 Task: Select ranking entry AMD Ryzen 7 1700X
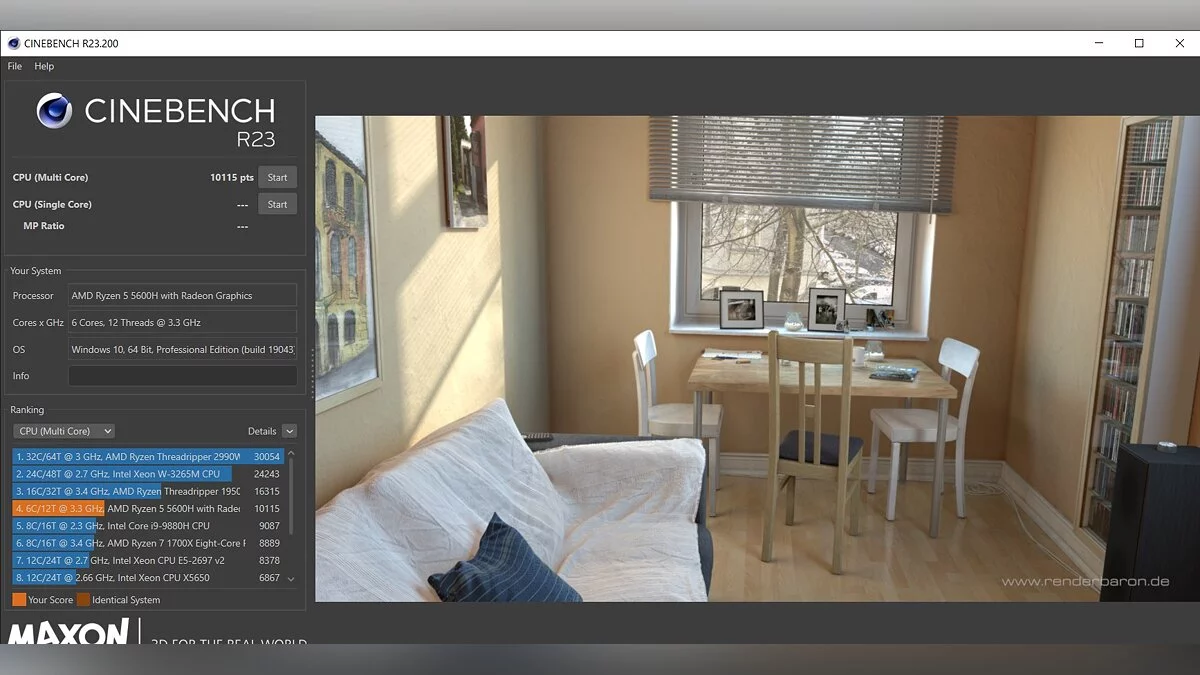[148, 543]
